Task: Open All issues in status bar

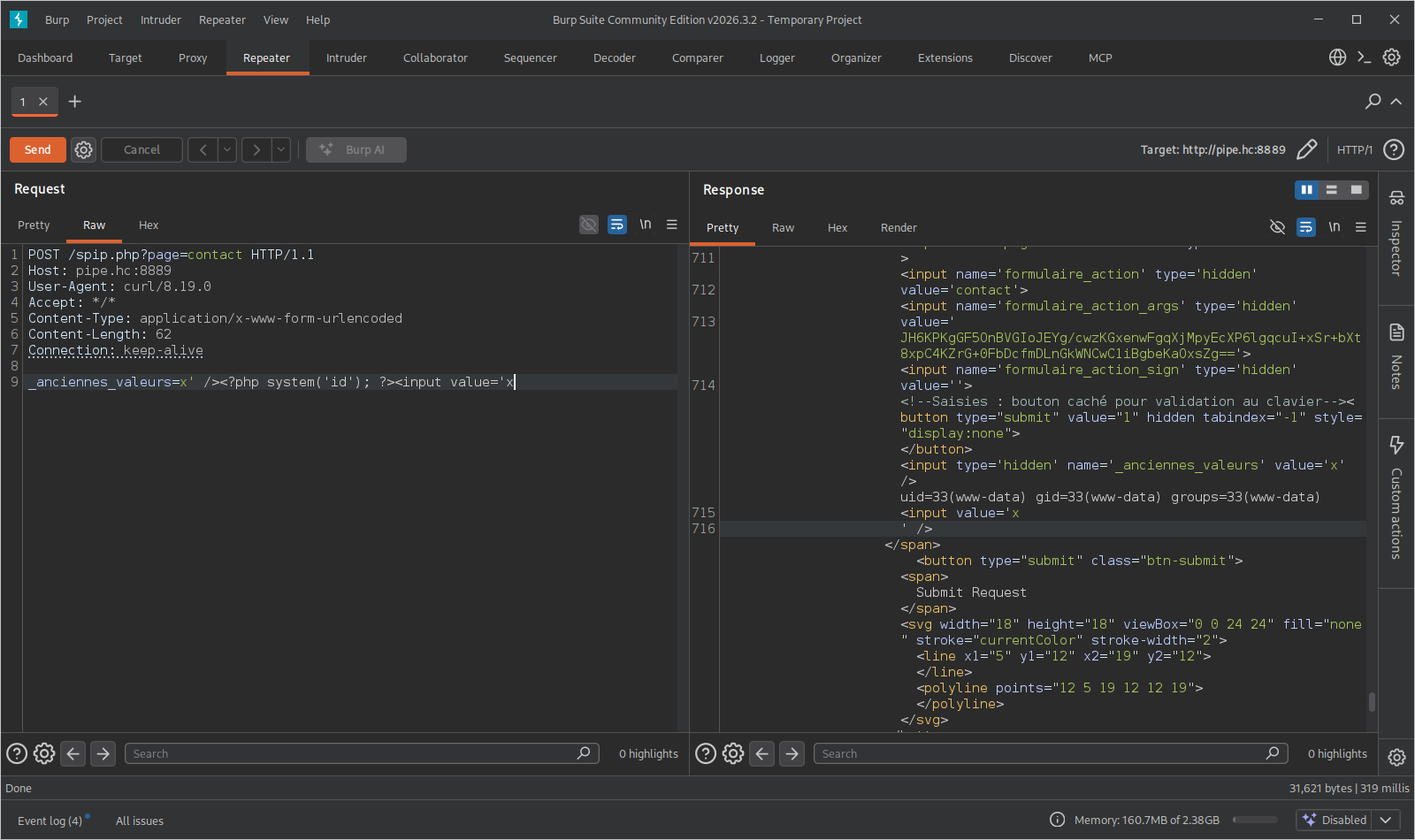Action: pos(140,821)
